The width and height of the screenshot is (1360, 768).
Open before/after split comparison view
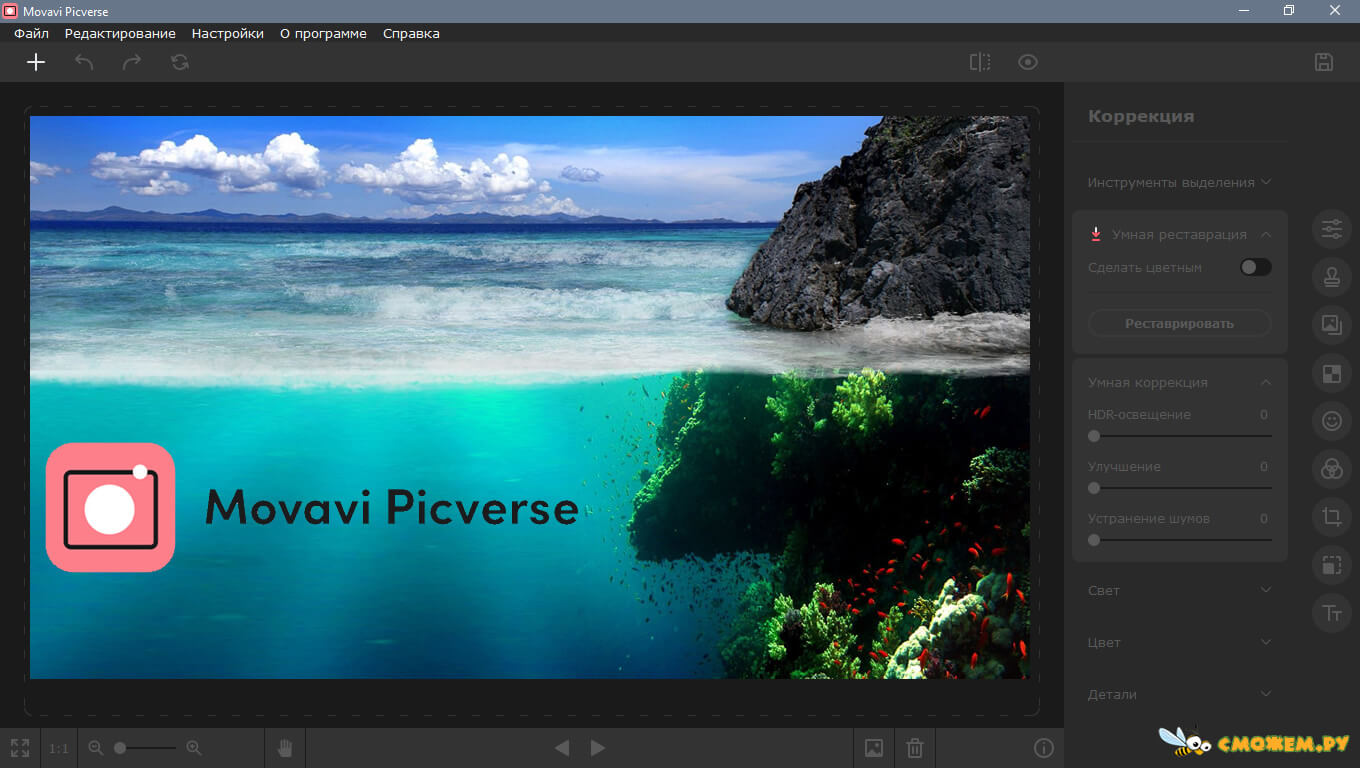(x=980, y=62)
